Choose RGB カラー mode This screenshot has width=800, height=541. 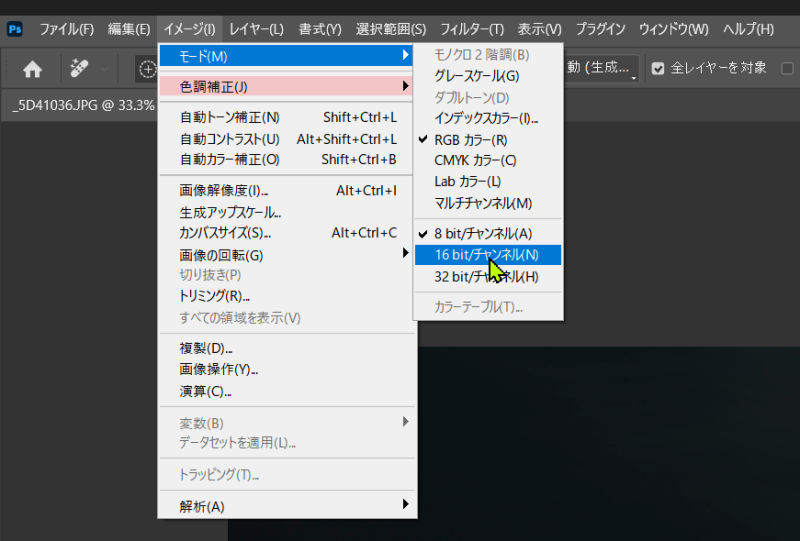(x=470, y=139)
